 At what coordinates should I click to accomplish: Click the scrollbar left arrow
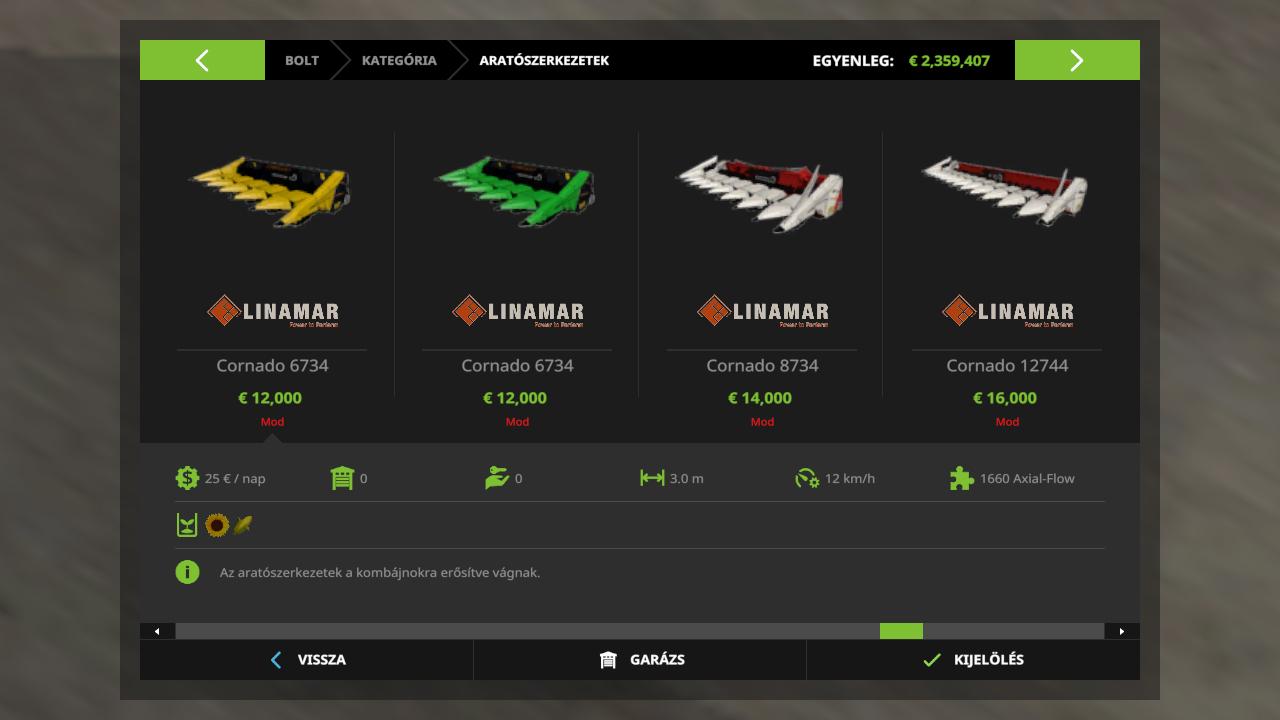157,631
